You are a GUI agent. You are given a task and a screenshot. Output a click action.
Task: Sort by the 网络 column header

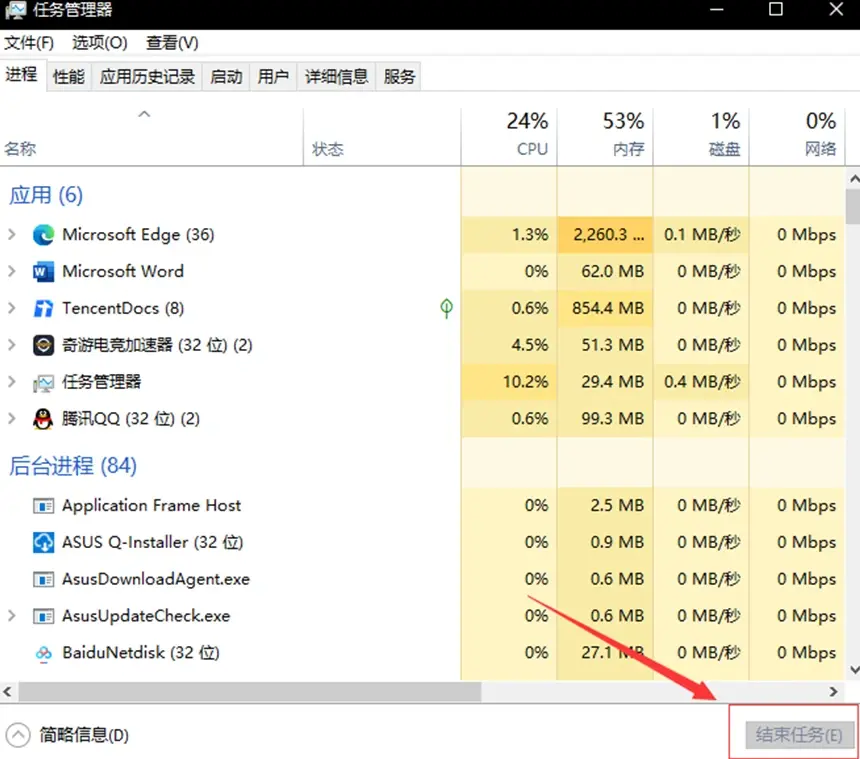[x=797, y=137]
